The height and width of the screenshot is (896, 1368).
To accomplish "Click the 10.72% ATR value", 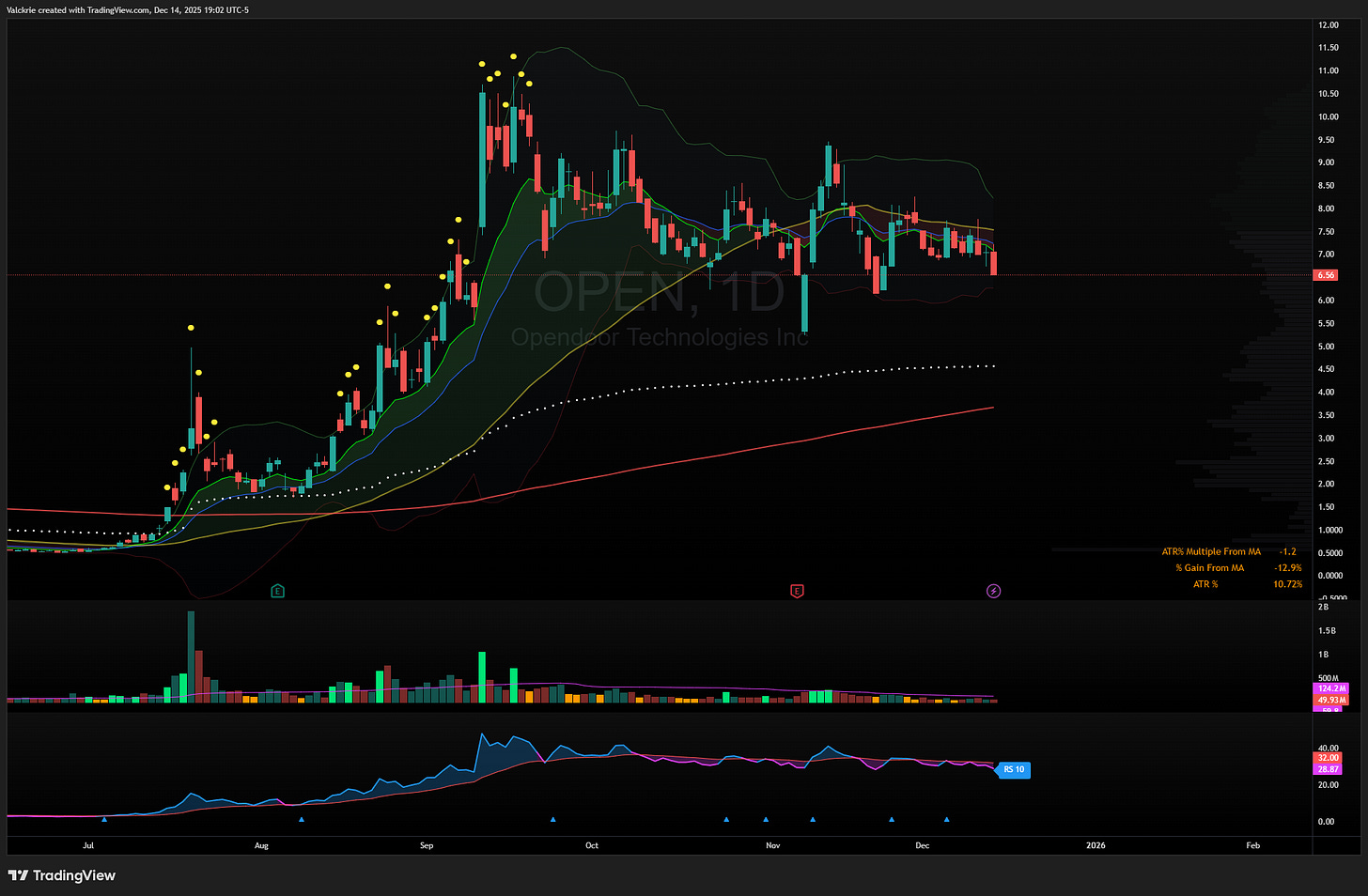I will [1288, 584].
